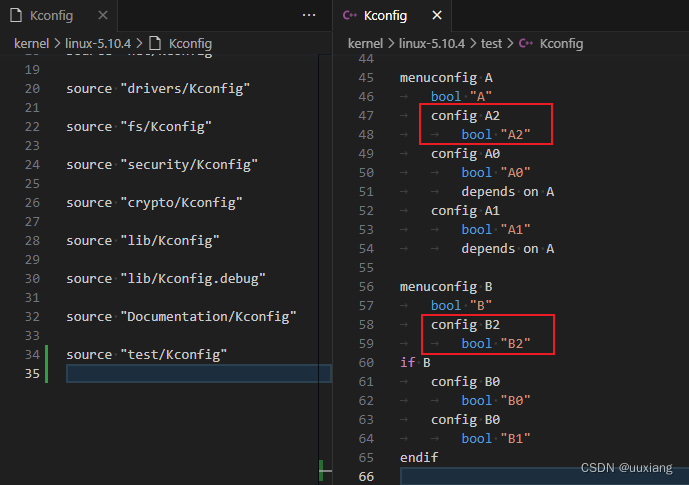Click the bool "B0" line
The width and height of the screenshot is (689, 485).
(x=496, y=401)
